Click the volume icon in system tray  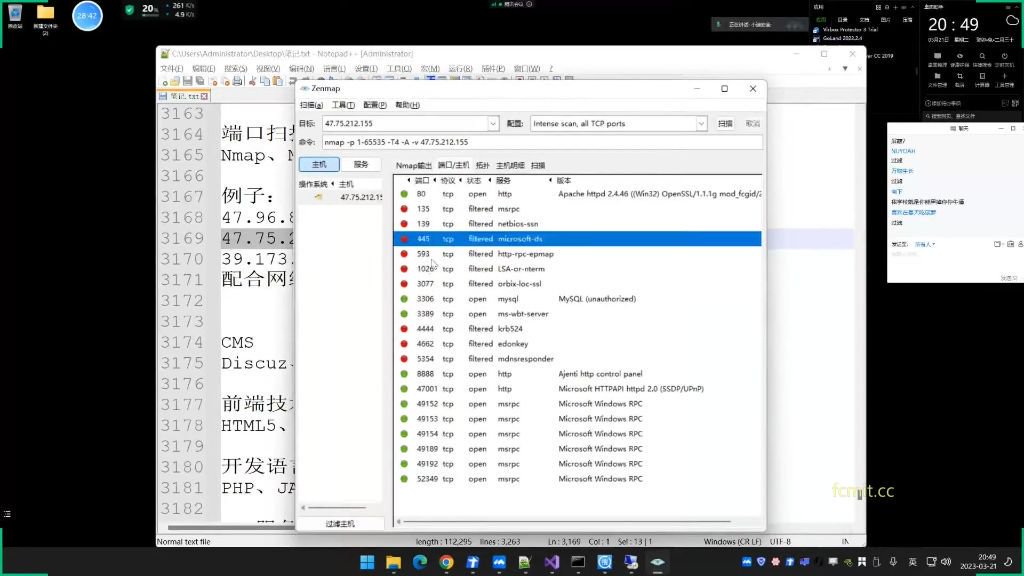(946, 562)
